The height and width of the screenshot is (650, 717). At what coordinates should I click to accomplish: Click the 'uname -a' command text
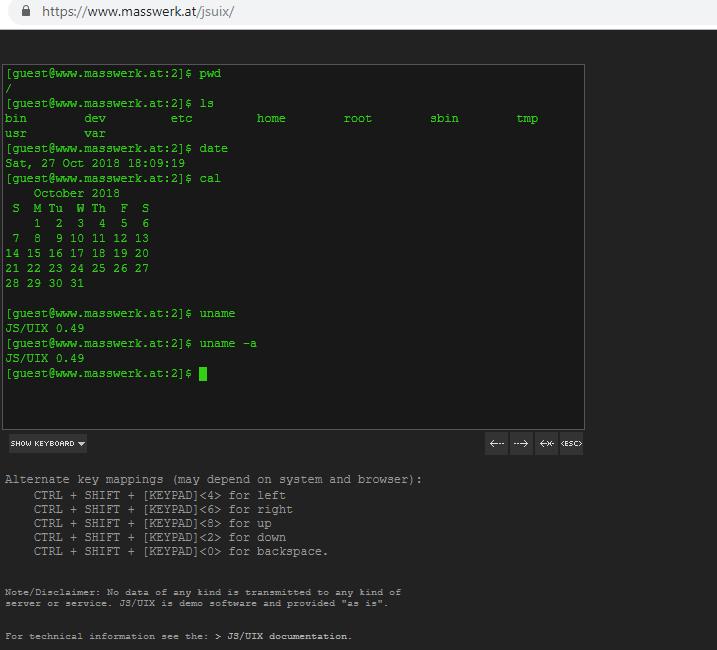(x=228, y=343)
